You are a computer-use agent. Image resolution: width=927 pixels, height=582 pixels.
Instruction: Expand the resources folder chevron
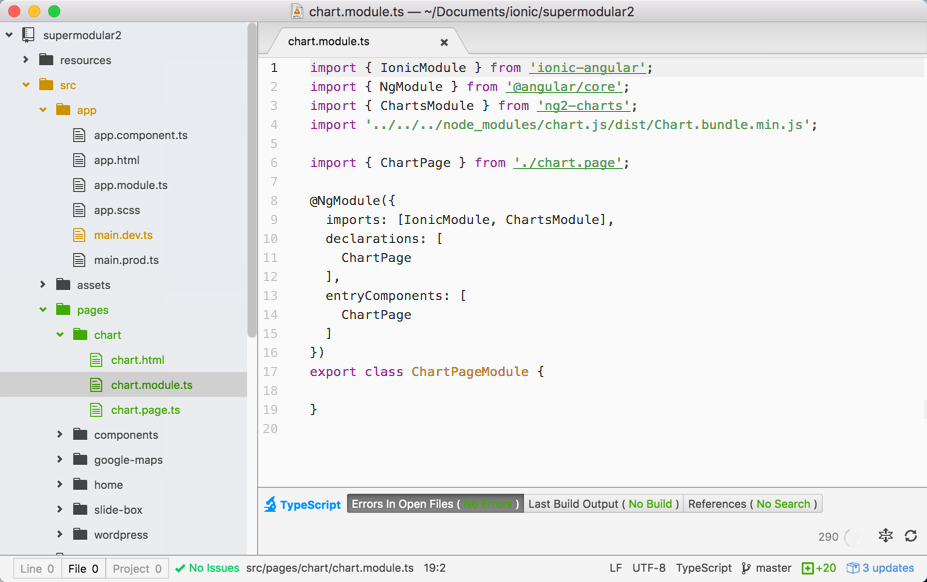(25, 60)
